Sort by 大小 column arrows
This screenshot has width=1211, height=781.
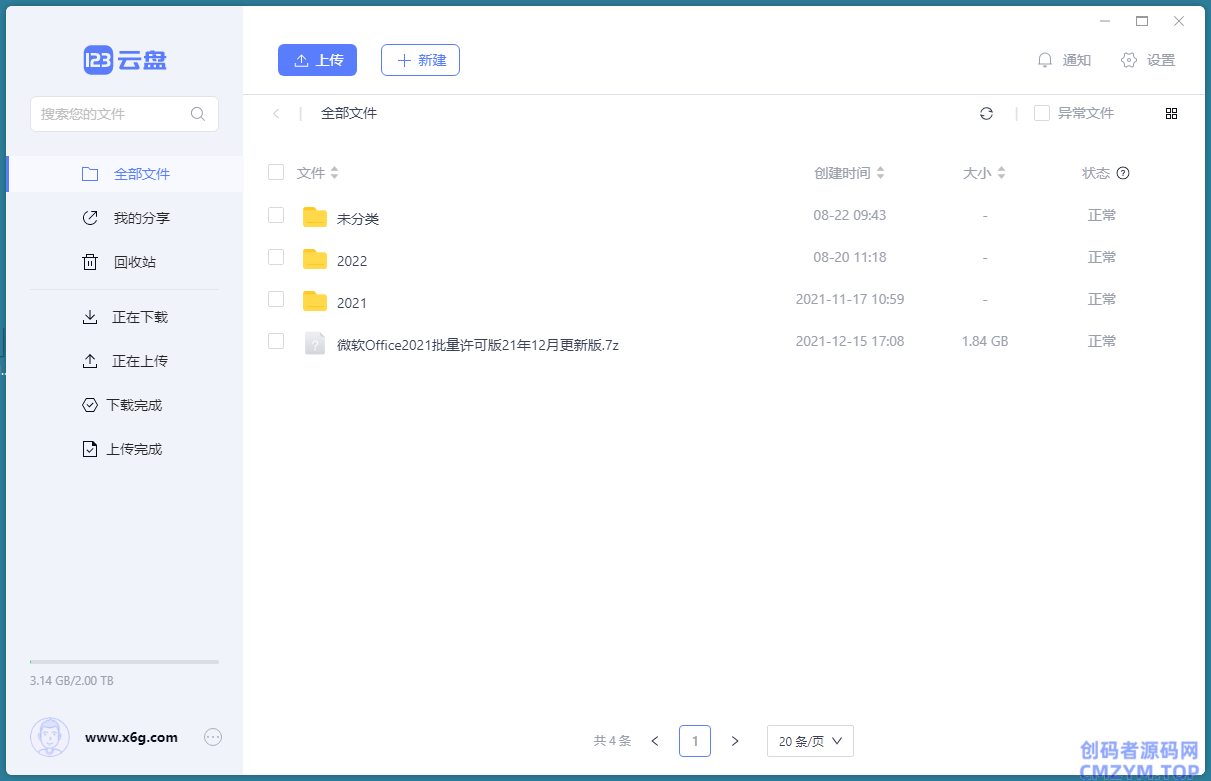tap(1001, 173)
